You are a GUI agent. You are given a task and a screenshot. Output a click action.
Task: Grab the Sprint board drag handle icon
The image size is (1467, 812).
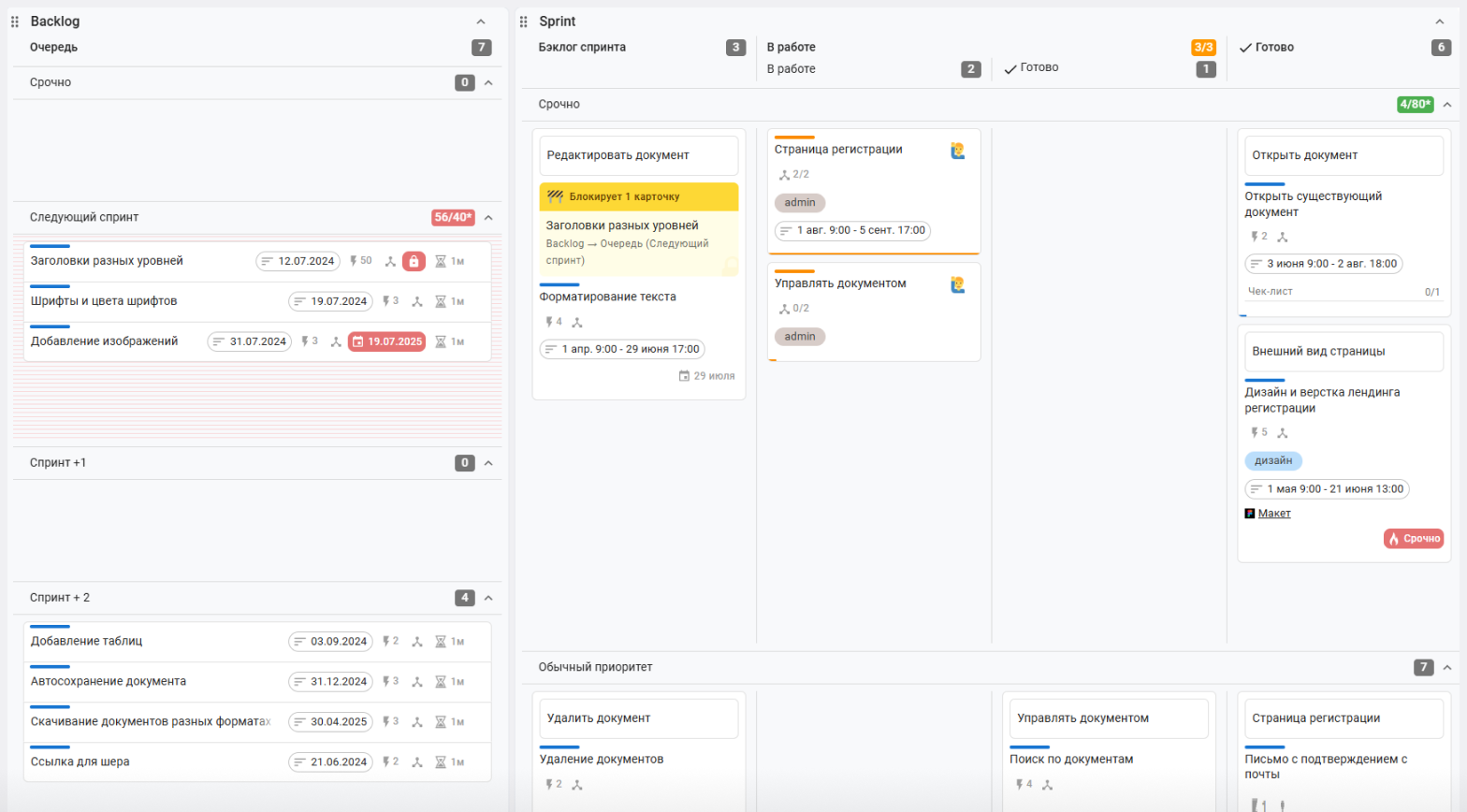524,22
